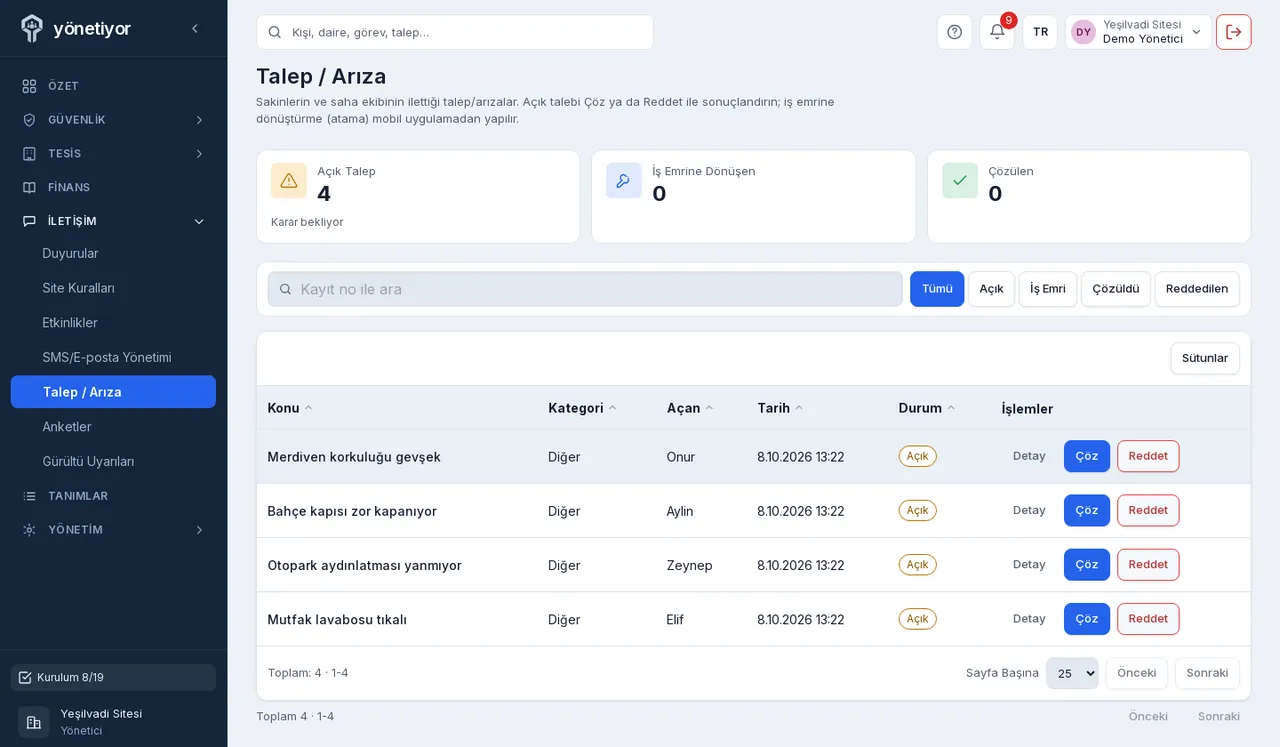Click the Çözülen checkmark icon
This screenshot has width=1280, height=747.
point(960,181)
